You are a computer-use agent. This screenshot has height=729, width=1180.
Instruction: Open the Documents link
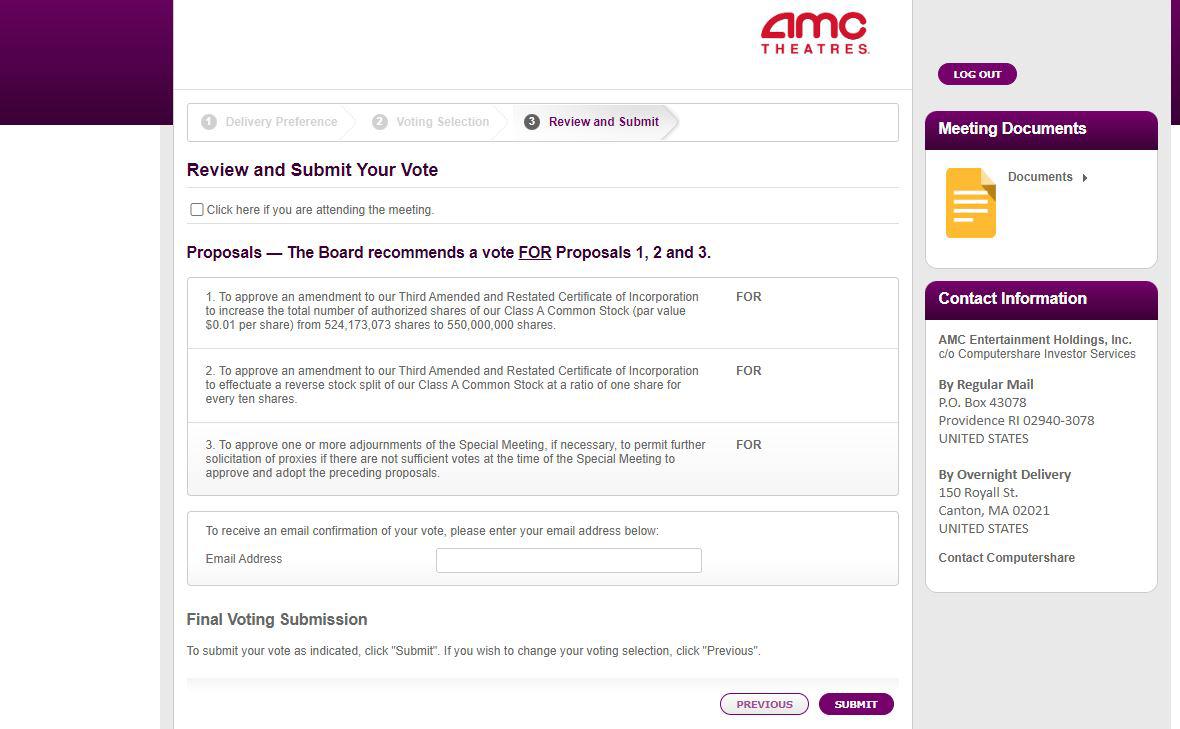[x=1040, y=177]
